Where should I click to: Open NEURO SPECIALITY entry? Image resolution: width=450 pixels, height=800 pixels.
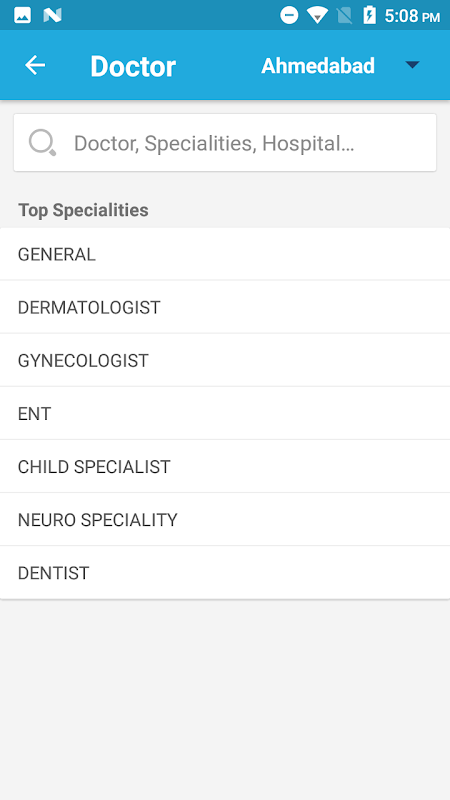coord(225,519)
